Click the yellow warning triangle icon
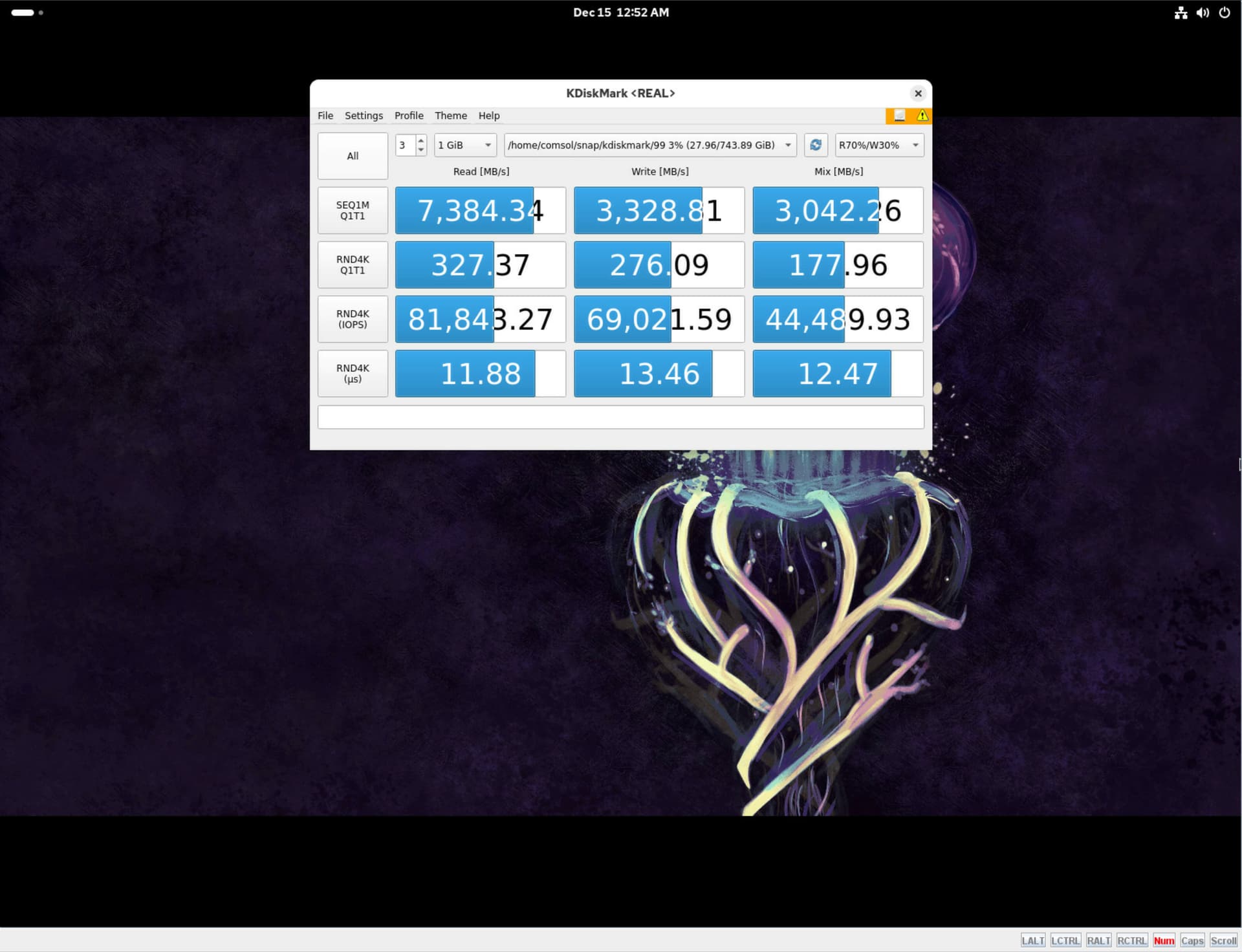1242x952 pixels. tap(922, 116)
